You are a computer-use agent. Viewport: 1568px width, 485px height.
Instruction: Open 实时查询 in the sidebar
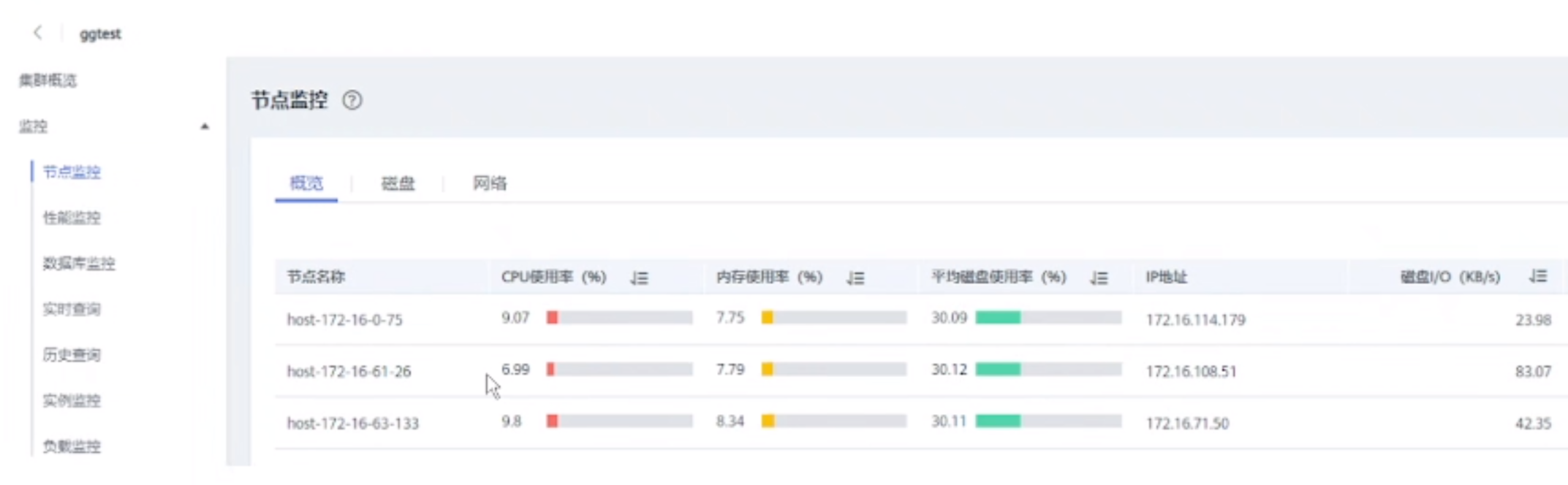[x=72, y=309]
